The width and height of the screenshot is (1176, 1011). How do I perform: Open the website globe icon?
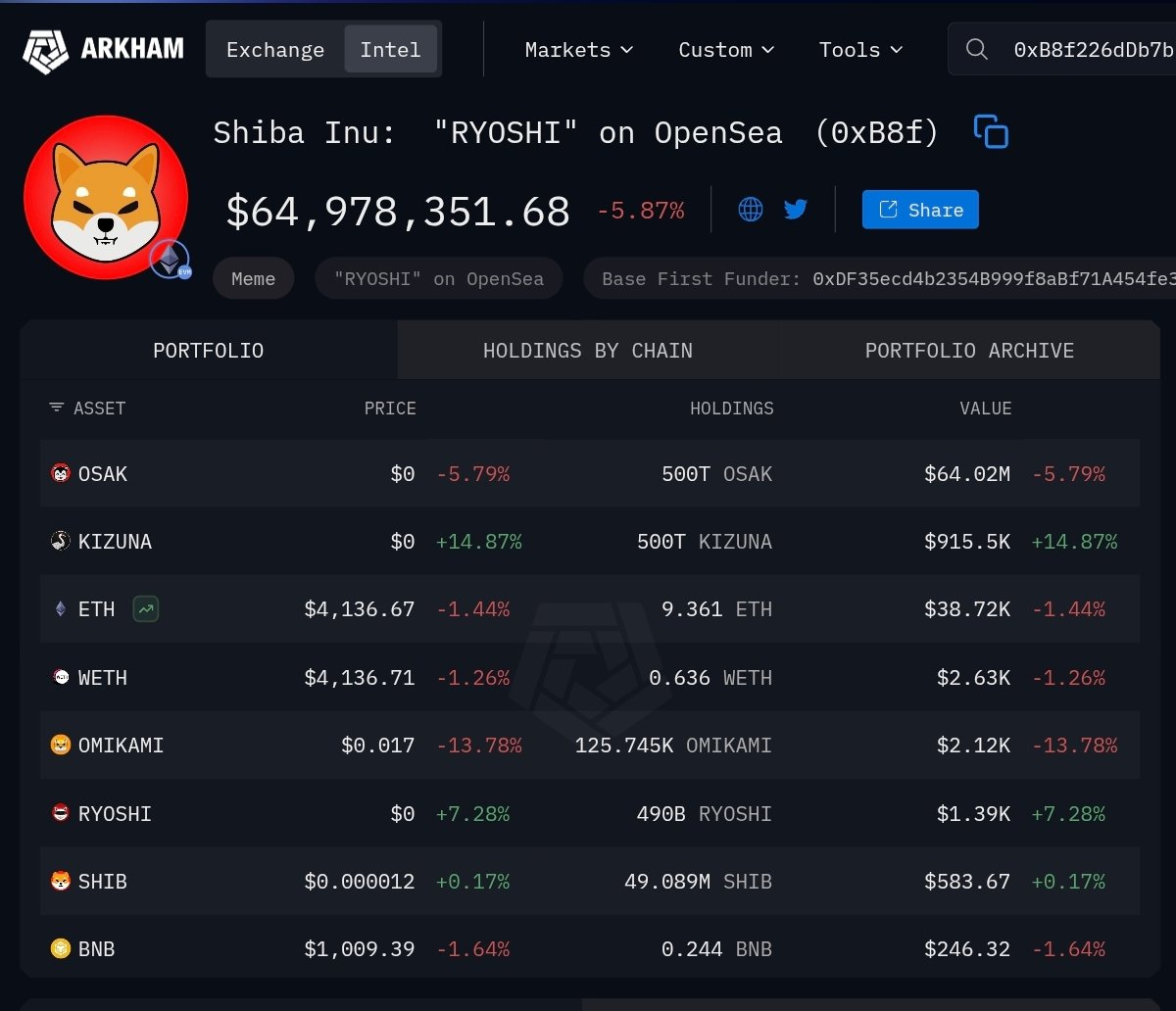751,209
